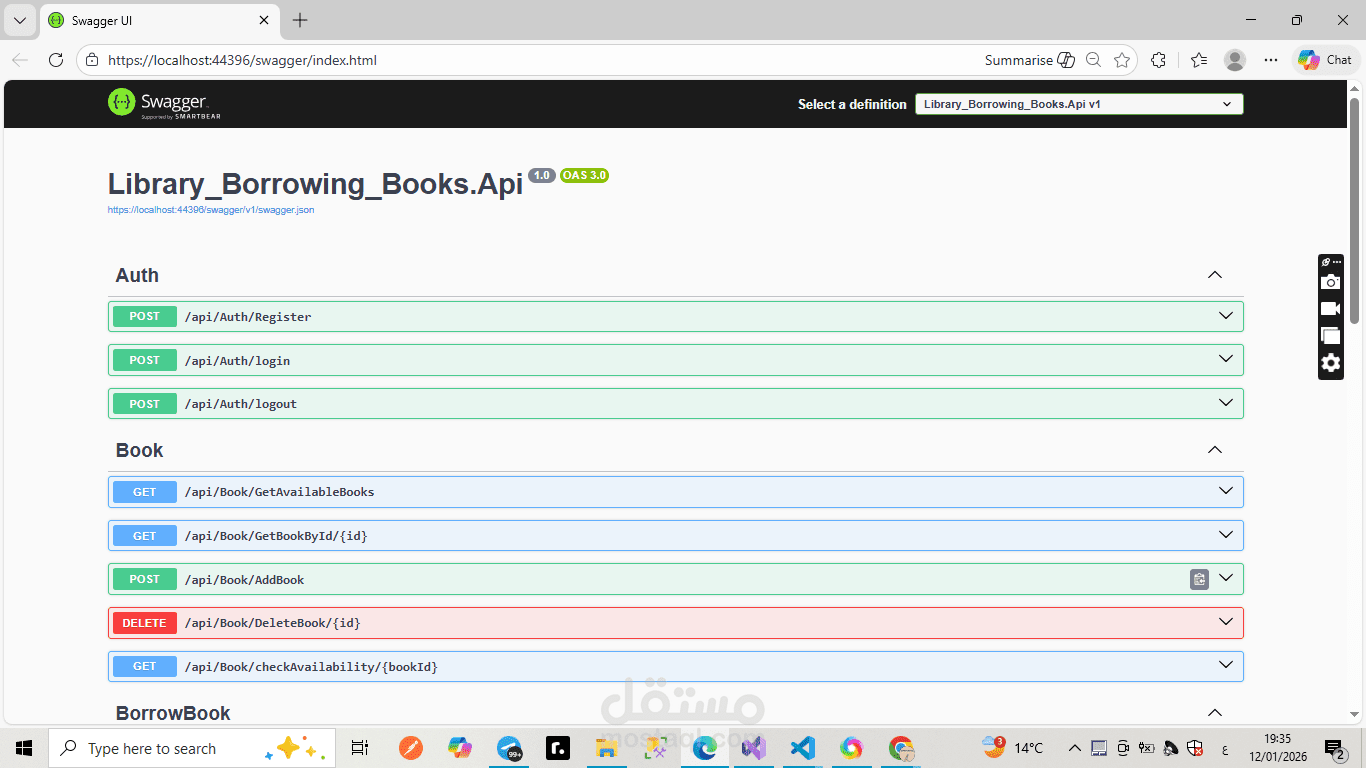Open the browser Extensions icon
The image size is (1366, 768).
coord(1158,60)
